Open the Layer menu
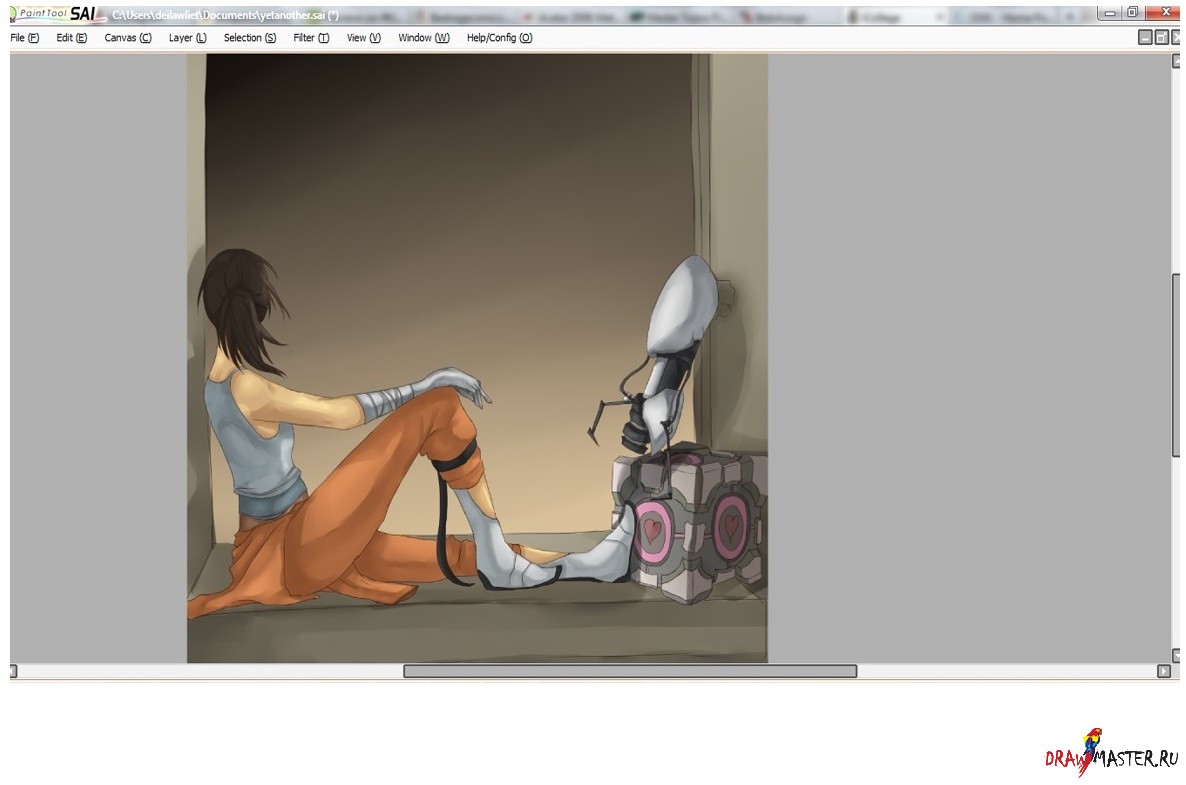 187,38
